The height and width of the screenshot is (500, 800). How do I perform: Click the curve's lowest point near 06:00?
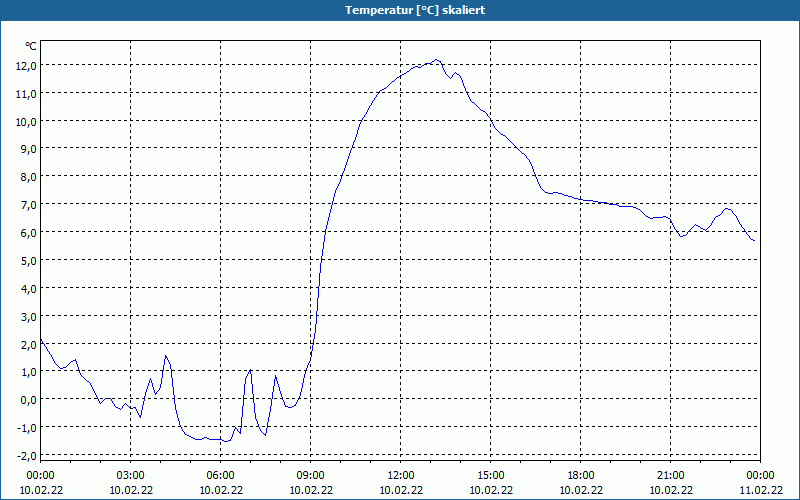227,441
